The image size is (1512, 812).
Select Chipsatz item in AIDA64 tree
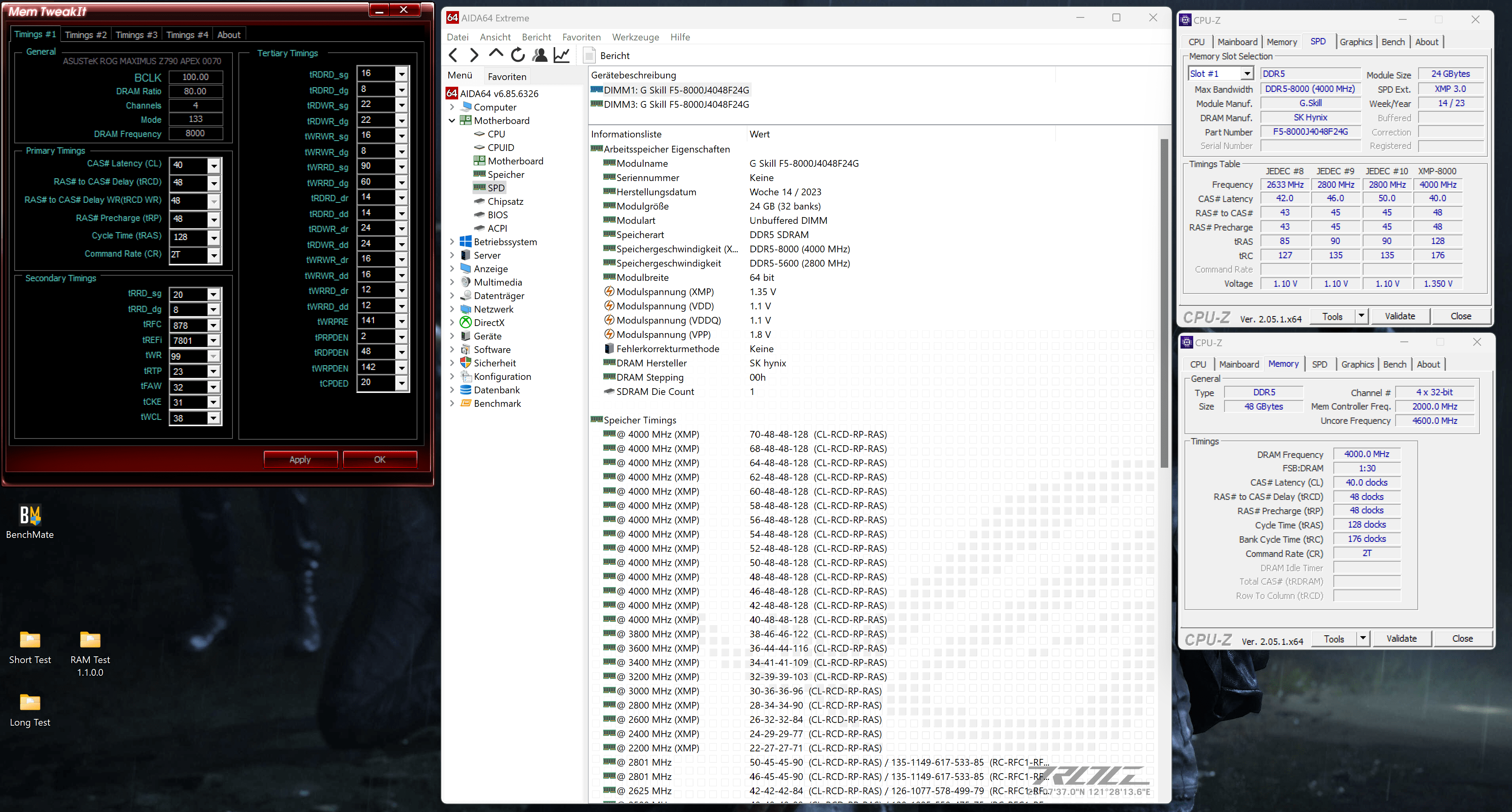click(x=498, y=201)
